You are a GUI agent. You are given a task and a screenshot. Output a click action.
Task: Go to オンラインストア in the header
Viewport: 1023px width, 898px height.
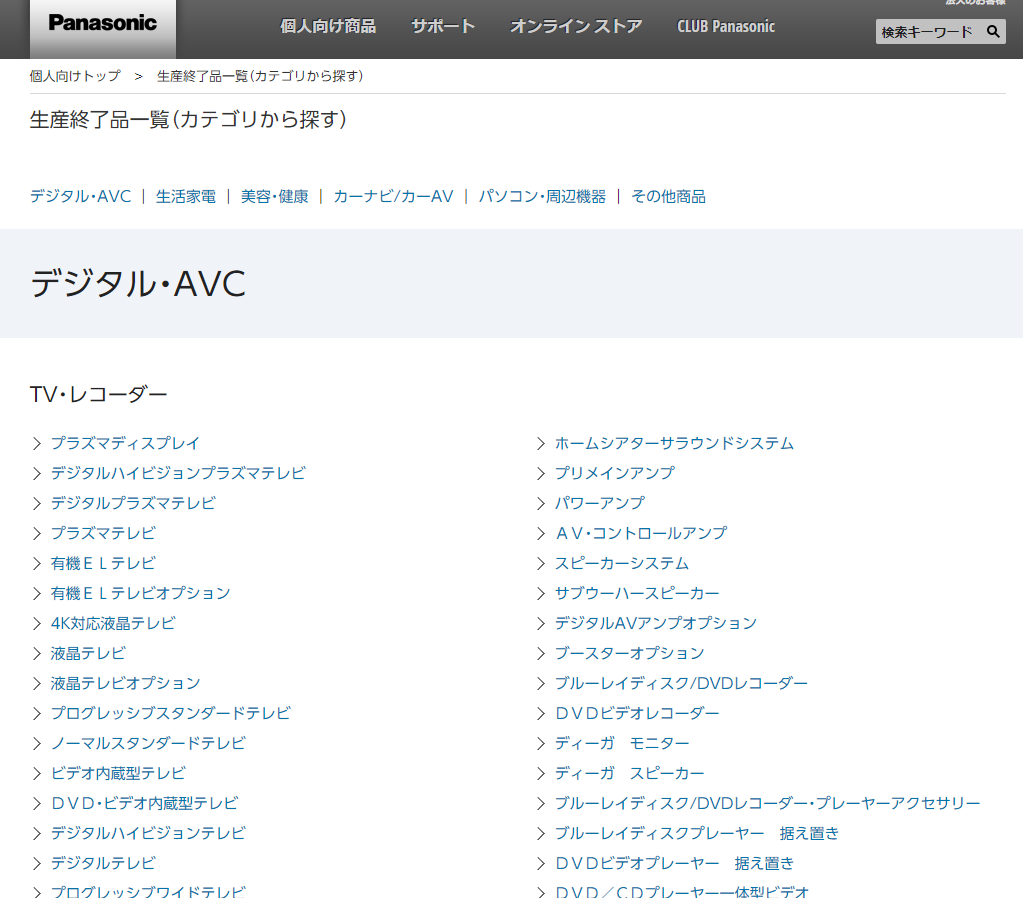[x=576, y=27]
